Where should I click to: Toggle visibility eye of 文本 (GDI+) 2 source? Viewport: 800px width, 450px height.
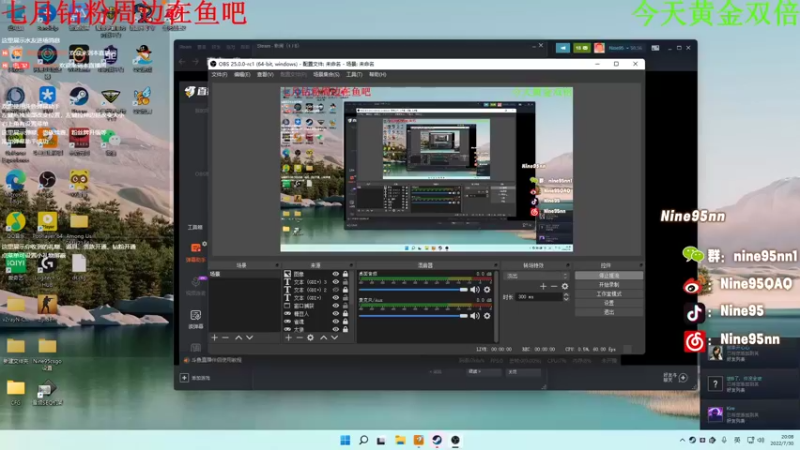(336, 290)
